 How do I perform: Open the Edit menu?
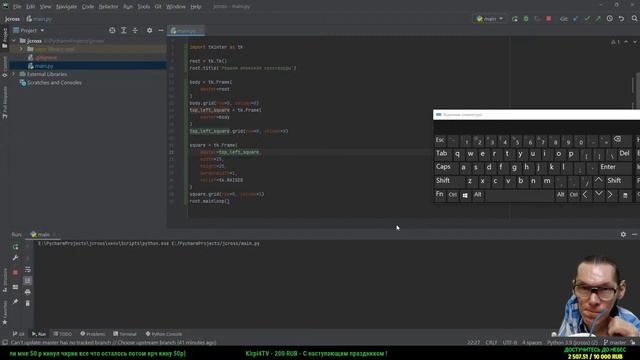tap(31, 7)
